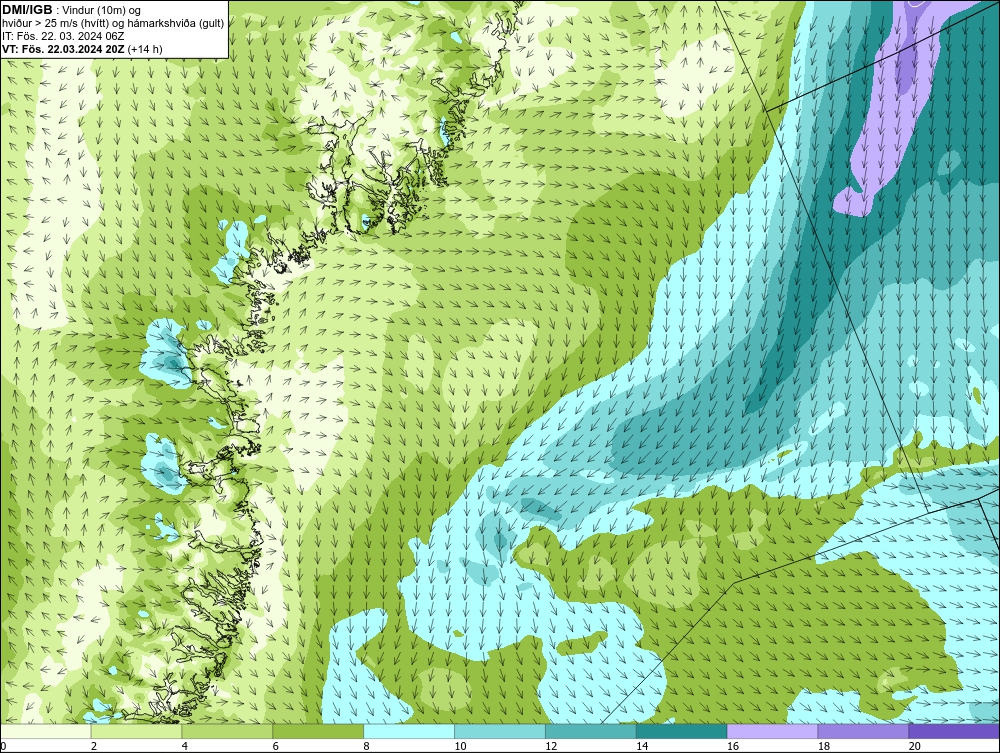
Task: Click the legend swatch between 12 and 14
Action: pos(591,731)
